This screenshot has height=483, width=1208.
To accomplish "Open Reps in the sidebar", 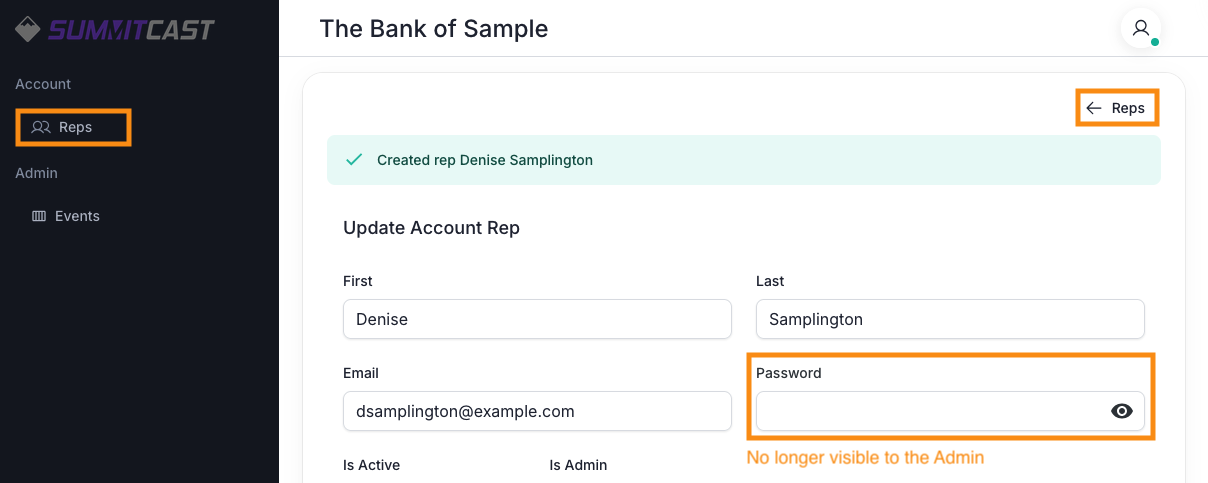I will (73, 127).
